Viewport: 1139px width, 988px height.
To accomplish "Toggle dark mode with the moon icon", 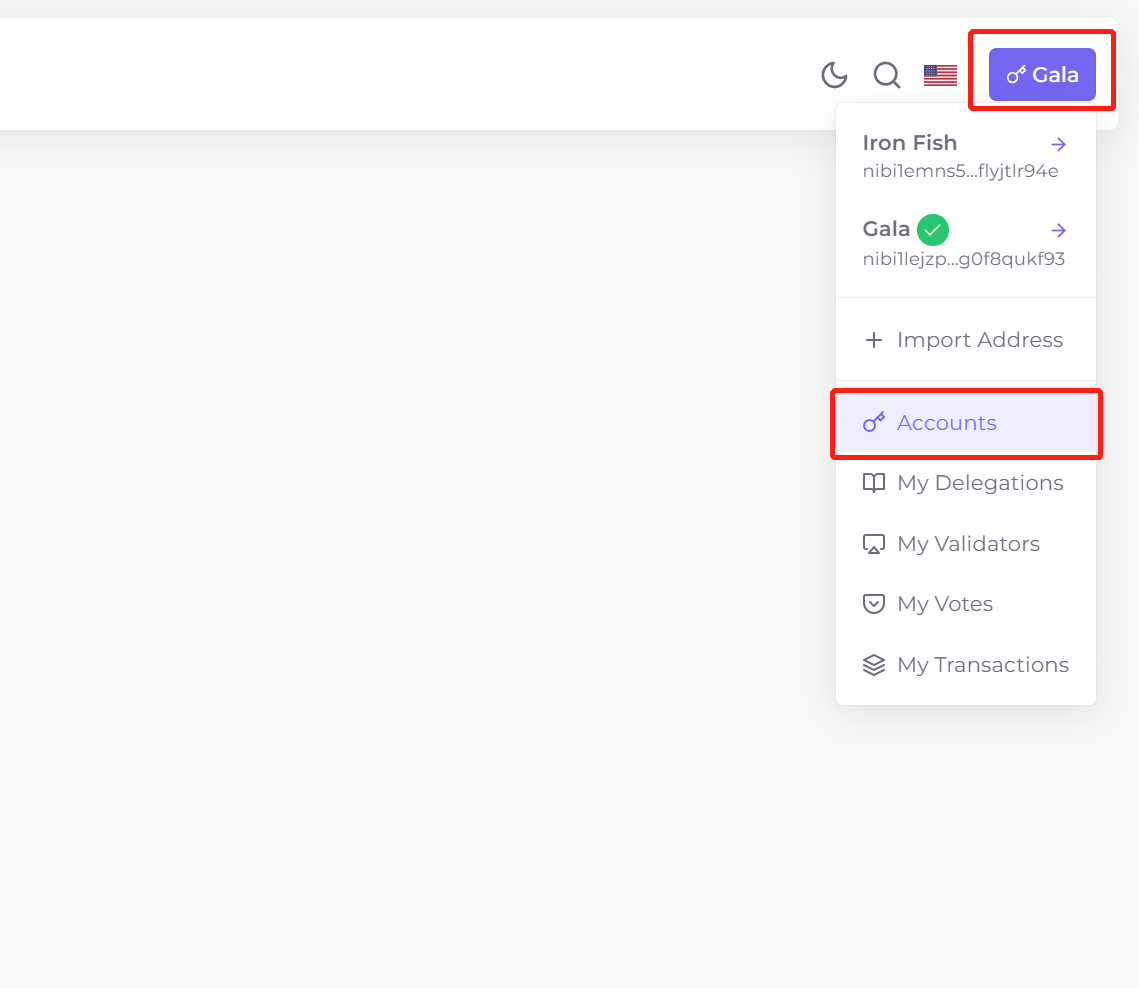I will 834,75.
